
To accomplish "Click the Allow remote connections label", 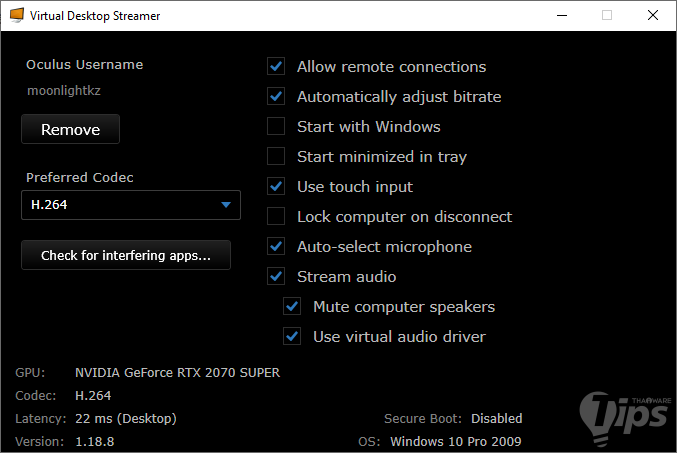I will pyautogui.click(x=392, y=67).
